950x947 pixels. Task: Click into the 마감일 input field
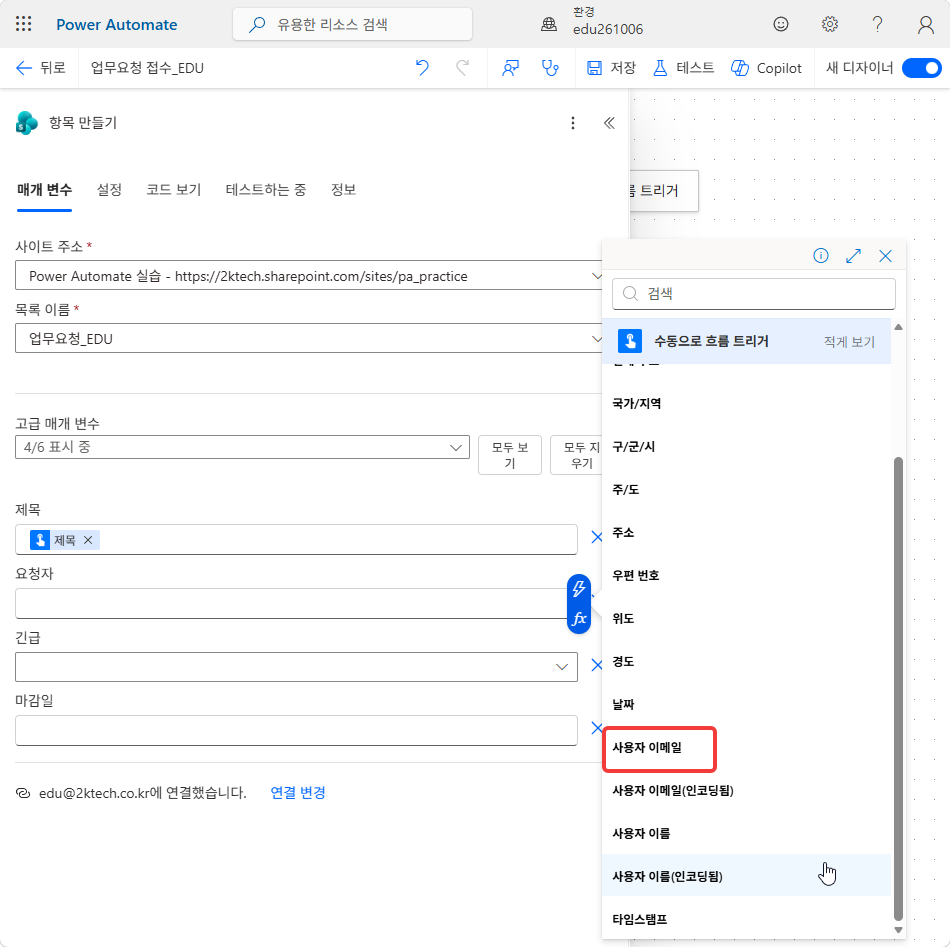(296, 730)
